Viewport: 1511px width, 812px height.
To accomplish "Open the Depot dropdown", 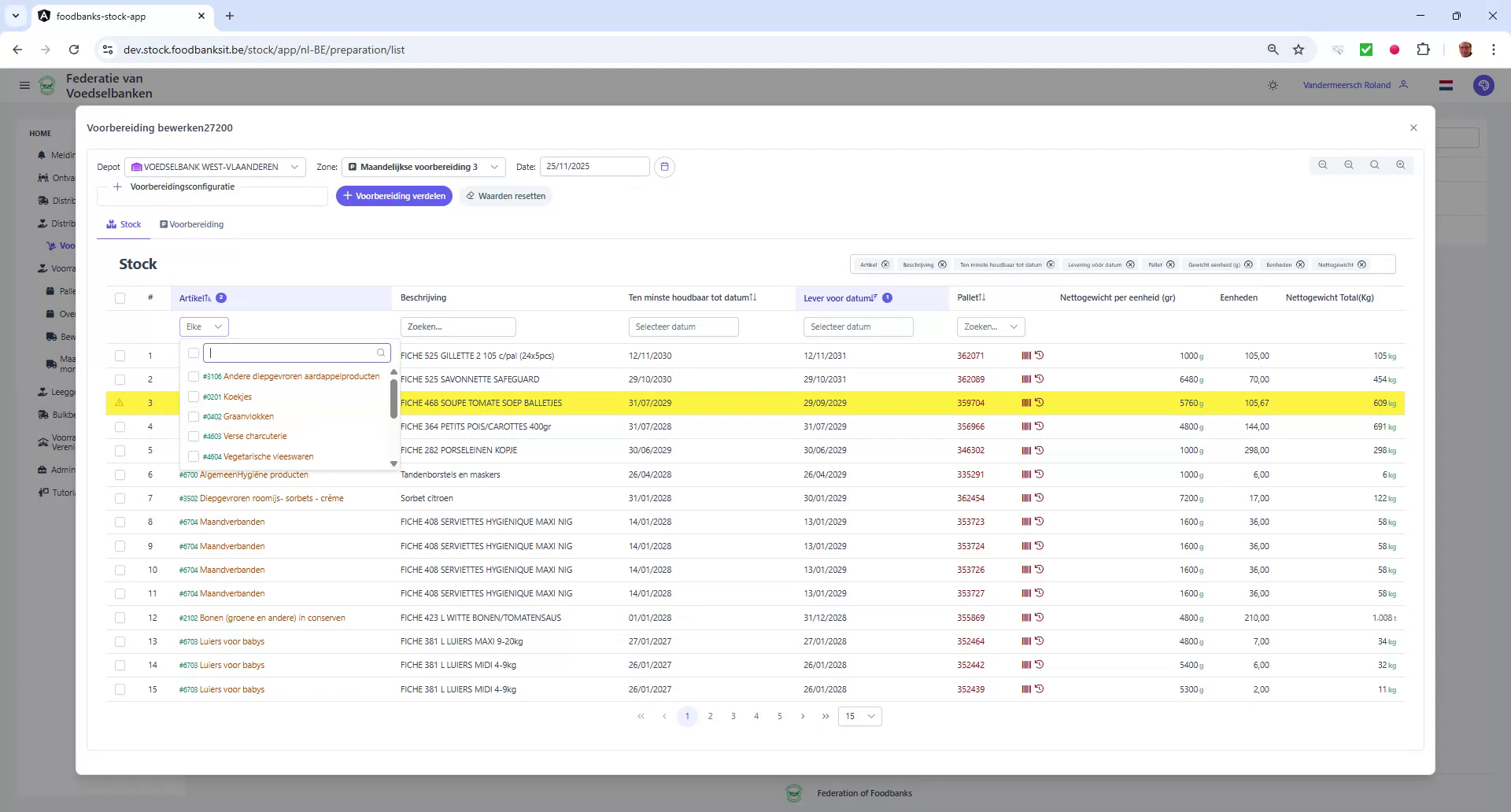I will (x=214, y=167).
